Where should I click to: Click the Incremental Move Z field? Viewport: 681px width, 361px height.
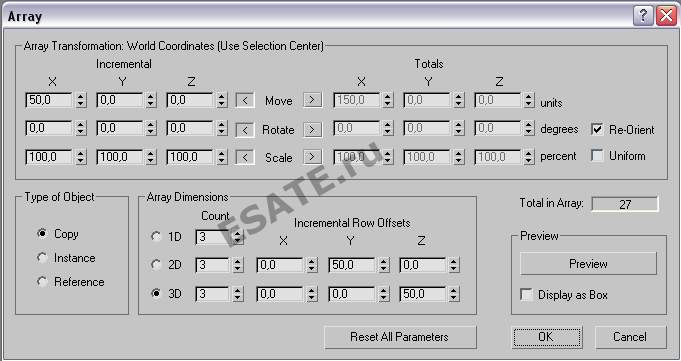(190, 100)
